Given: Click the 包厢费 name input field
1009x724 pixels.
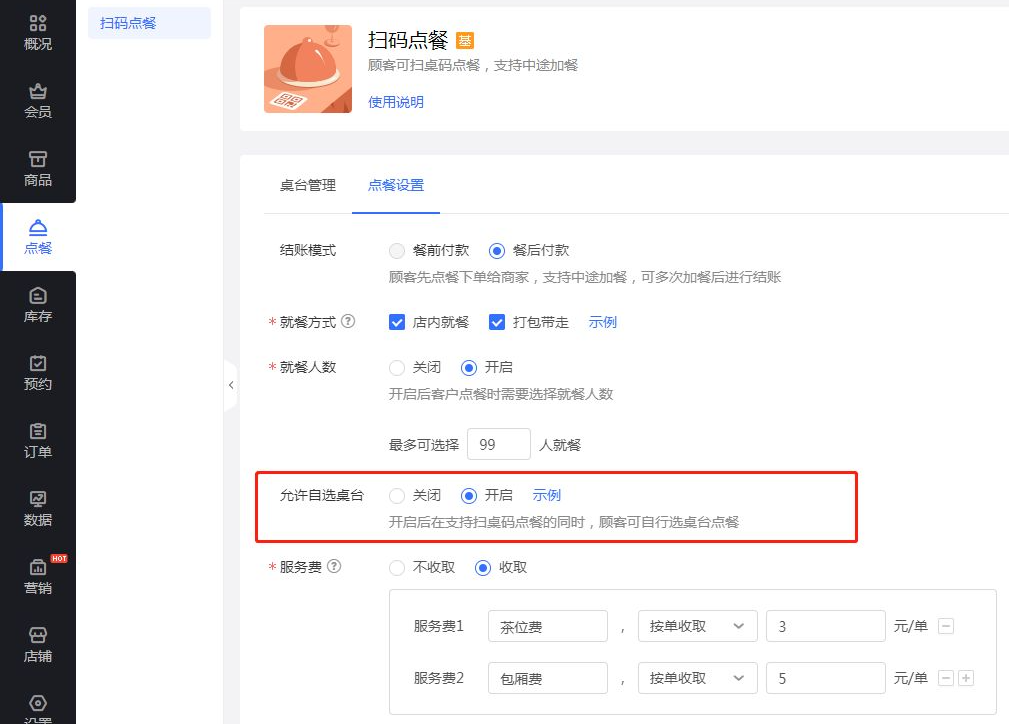Looking at the screenshot, I should pos(548,678).
